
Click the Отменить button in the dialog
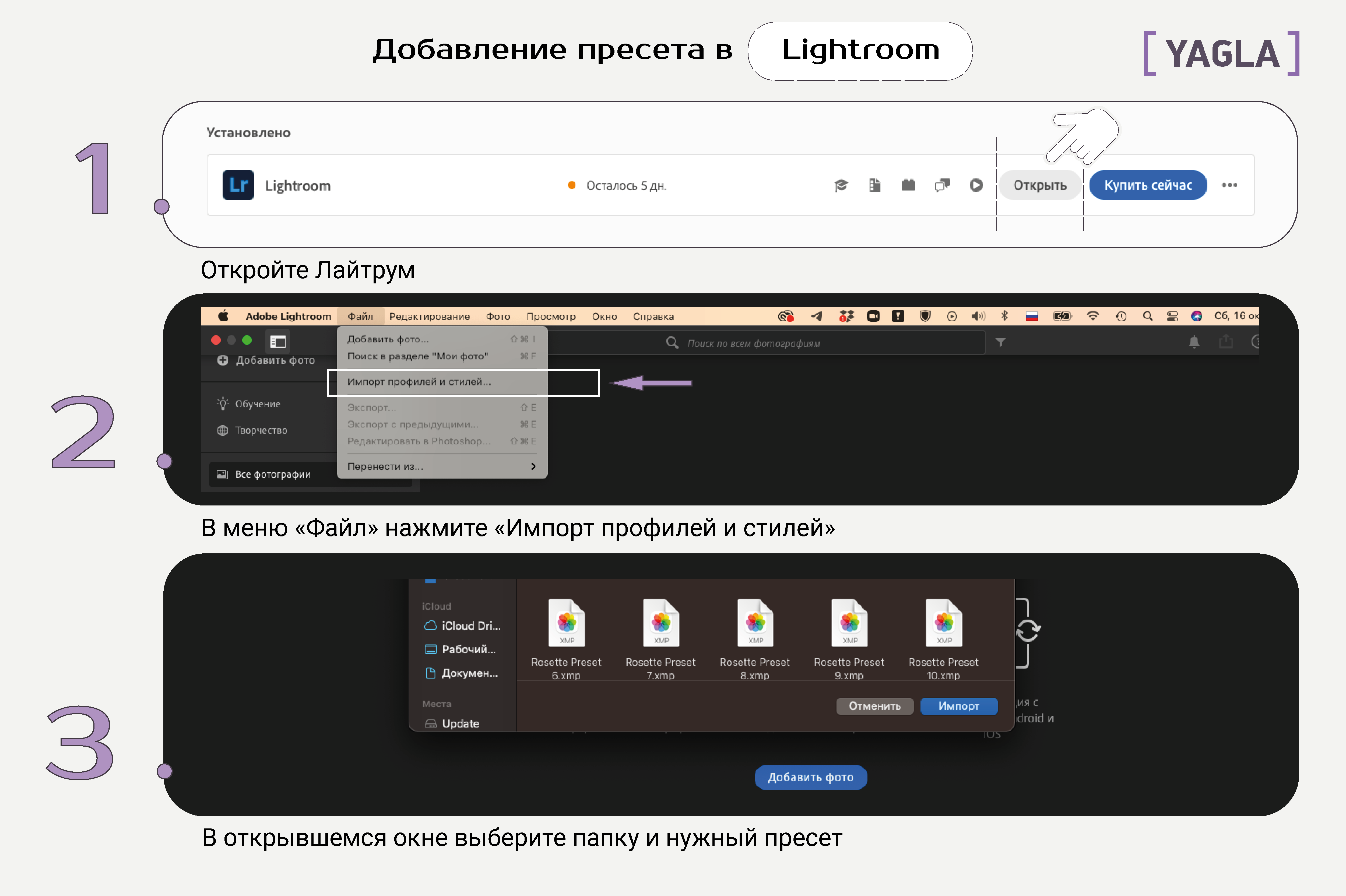(x=875, y=706)
